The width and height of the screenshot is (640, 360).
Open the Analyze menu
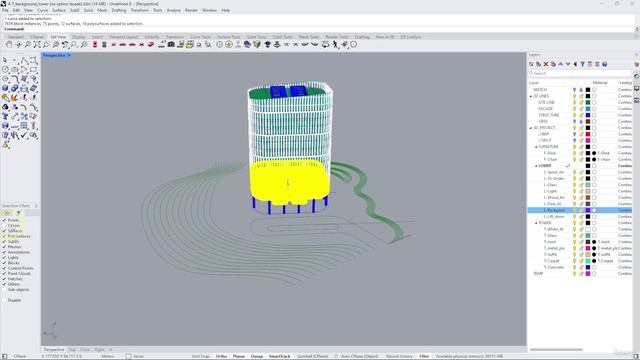(173, 10)
